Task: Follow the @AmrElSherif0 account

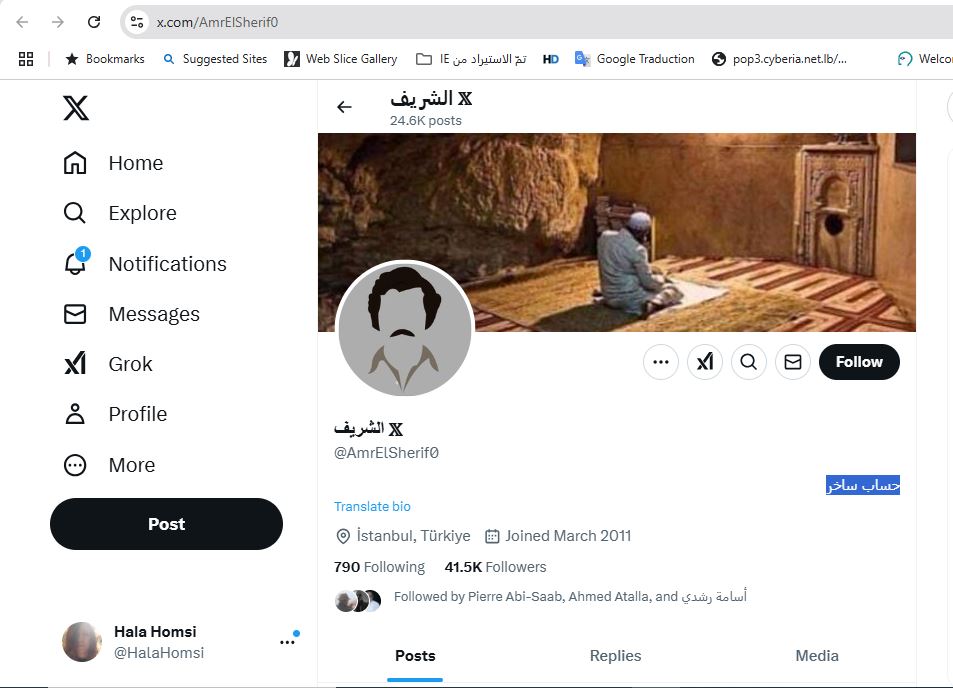Action: (859, 362)
